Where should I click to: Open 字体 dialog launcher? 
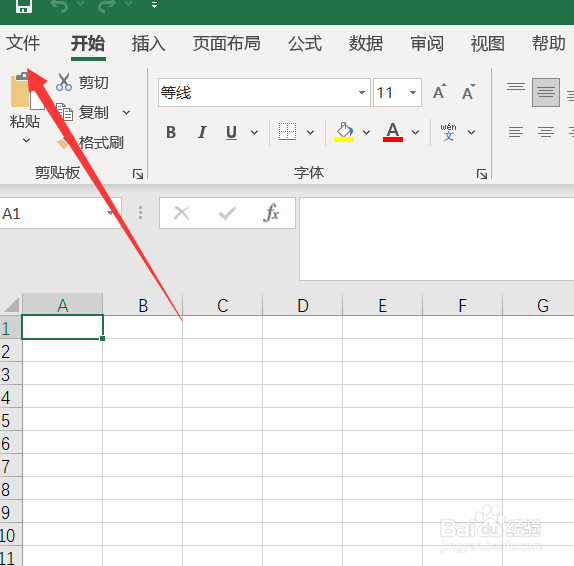pos(482,174)
